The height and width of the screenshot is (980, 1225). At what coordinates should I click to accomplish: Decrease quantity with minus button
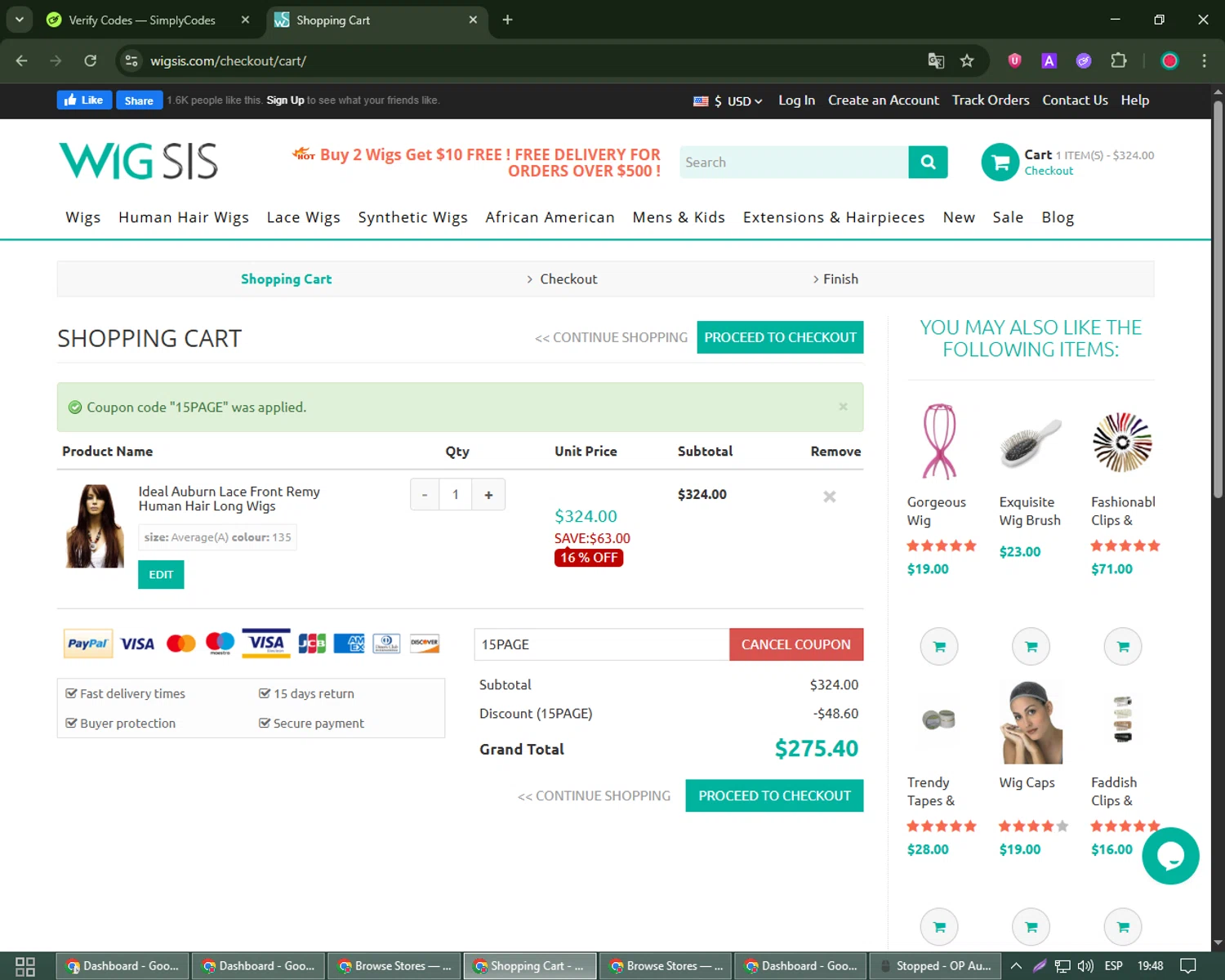(425, 494)
